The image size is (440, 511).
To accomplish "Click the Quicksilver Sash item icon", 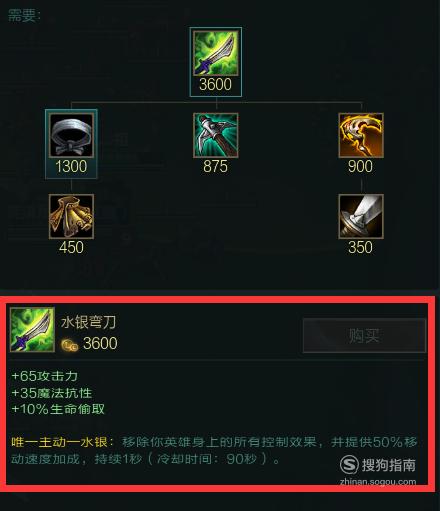I will pos(71,135).
